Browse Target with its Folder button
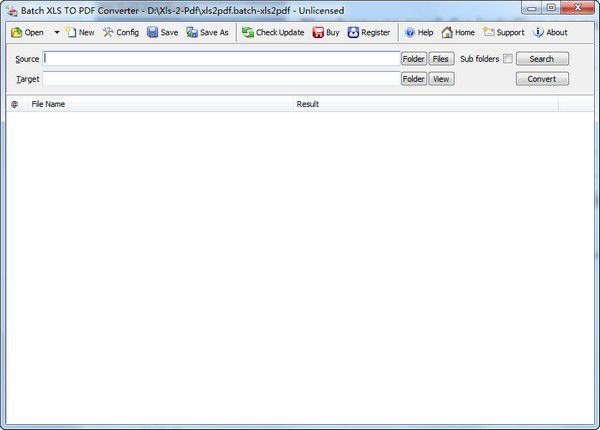Image resolution: width=600 pixels, height=430 pixels. (414, 79)
